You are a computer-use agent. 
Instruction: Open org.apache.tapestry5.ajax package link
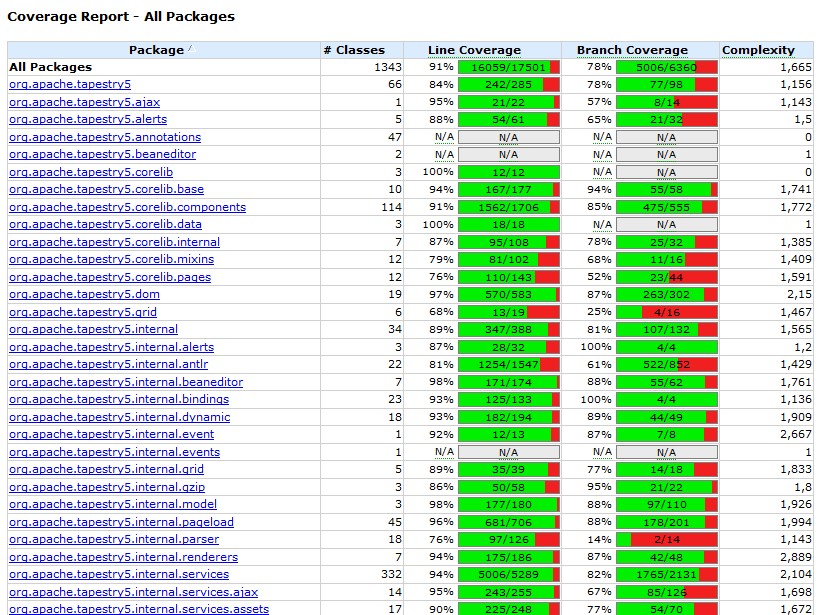click(x=84, y=102)
